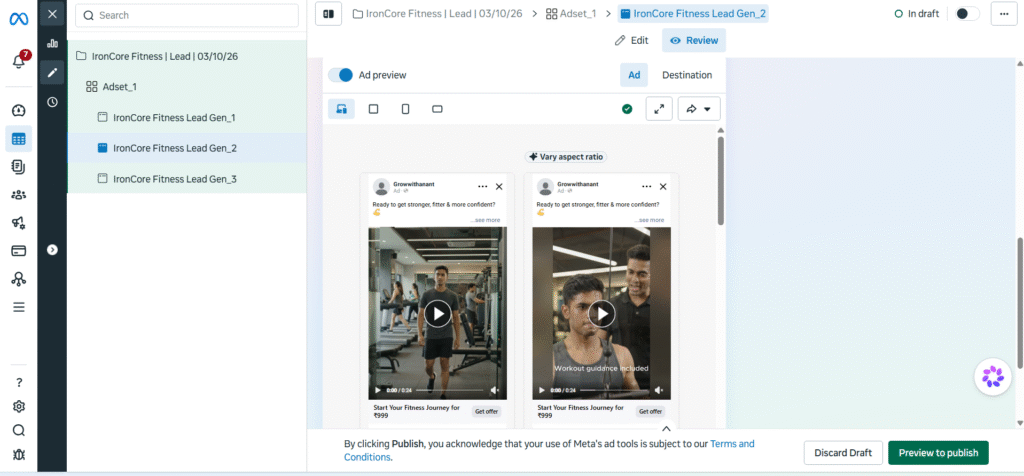The image size is (1024, 476).
Task: Open the help question mark icon
Action: coord(19,383)
